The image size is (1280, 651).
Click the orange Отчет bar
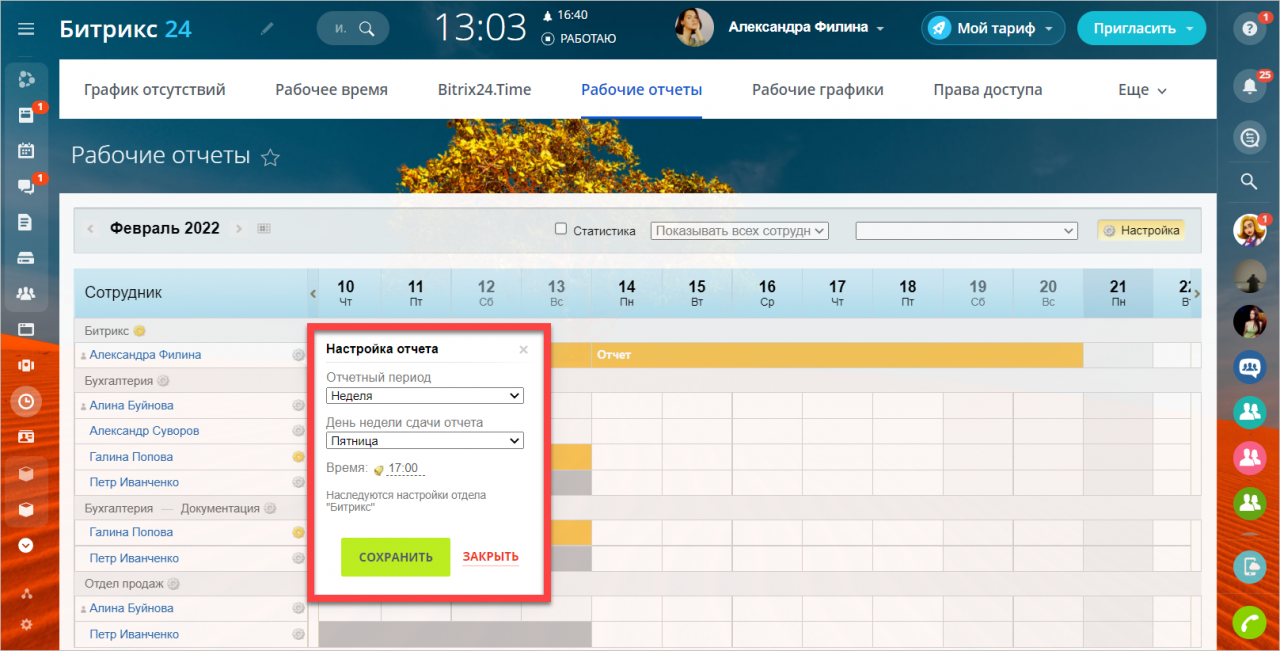tap(837, 355)
